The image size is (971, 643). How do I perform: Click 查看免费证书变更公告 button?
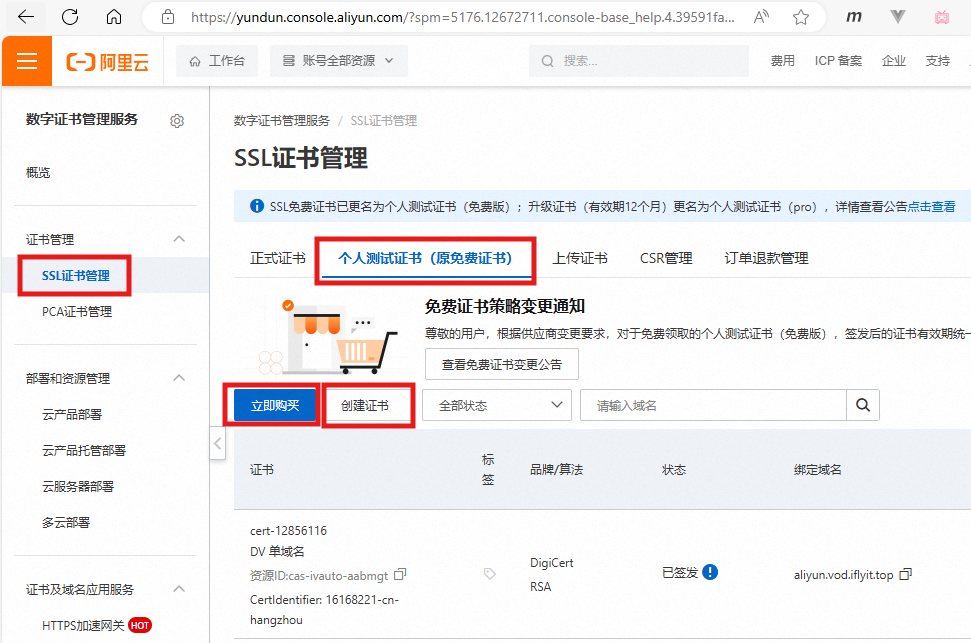click(x=502, y=364)
